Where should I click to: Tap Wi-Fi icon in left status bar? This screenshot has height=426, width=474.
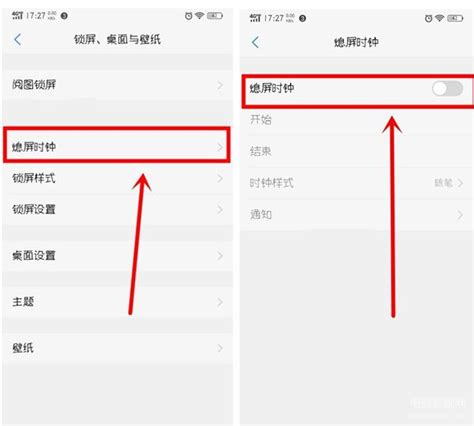[200, 15]
